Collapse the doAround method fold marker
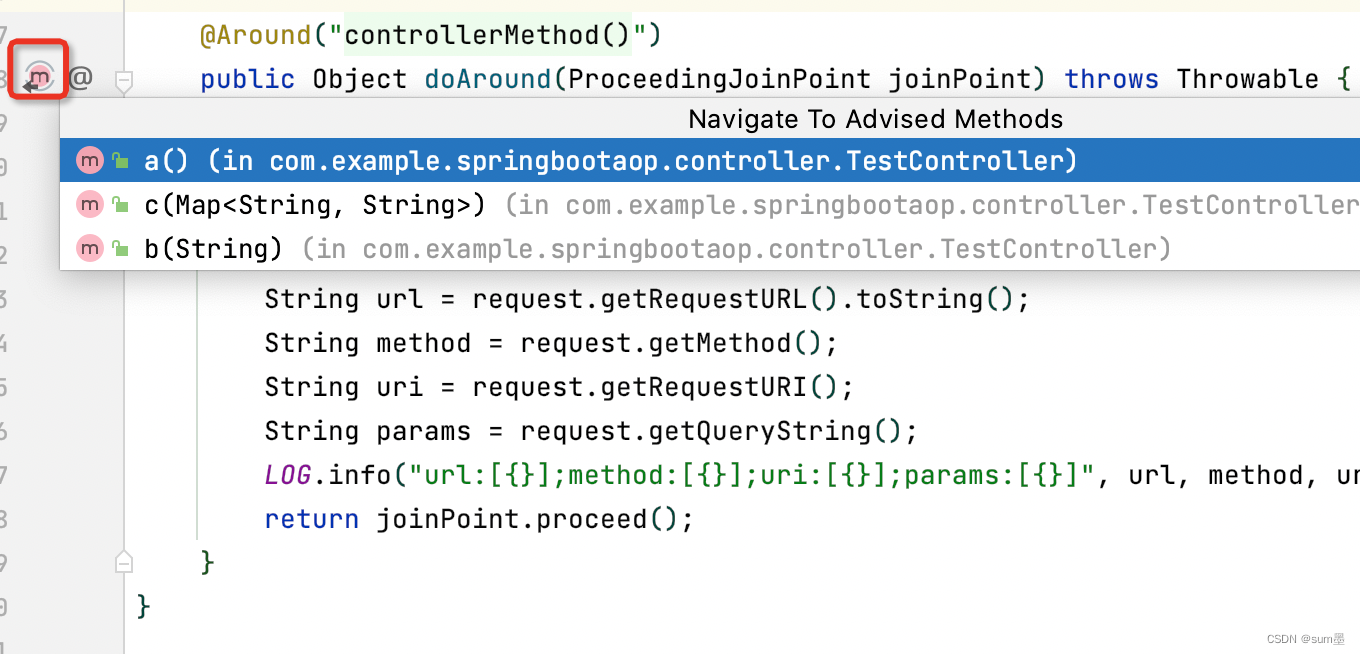1360x654 pixels. click(123, 80)
